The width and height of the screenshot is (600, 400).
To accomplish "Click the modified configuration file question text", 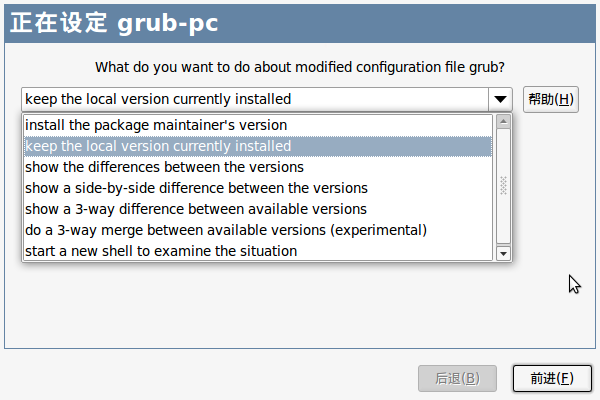I will click(300, 67).
